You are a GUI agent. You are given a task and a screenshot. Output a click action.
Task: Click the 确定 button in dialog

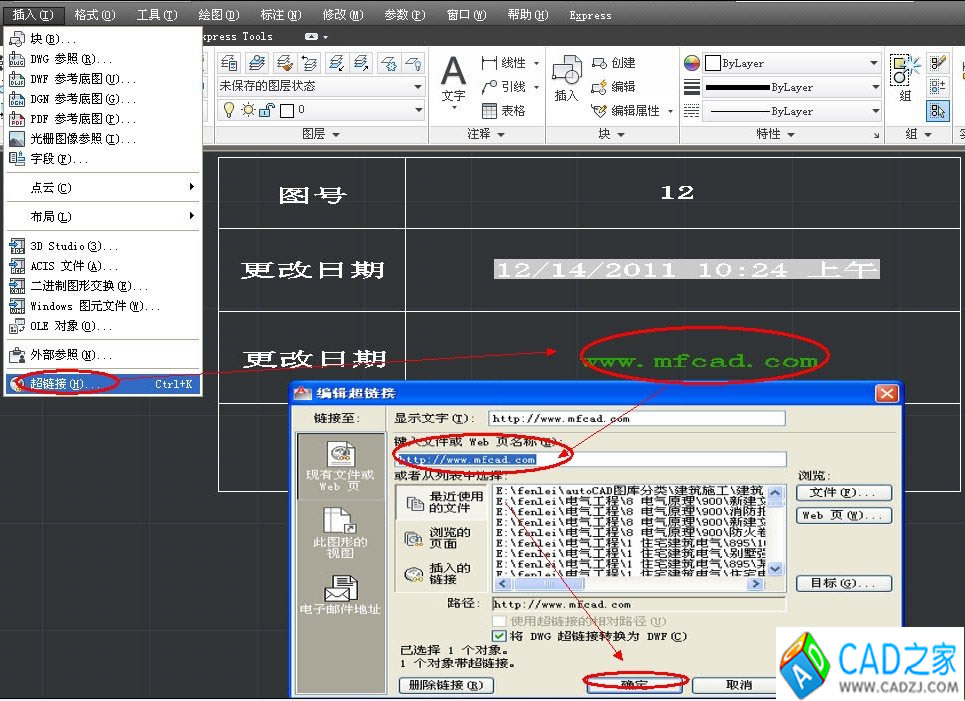[634, 685]
